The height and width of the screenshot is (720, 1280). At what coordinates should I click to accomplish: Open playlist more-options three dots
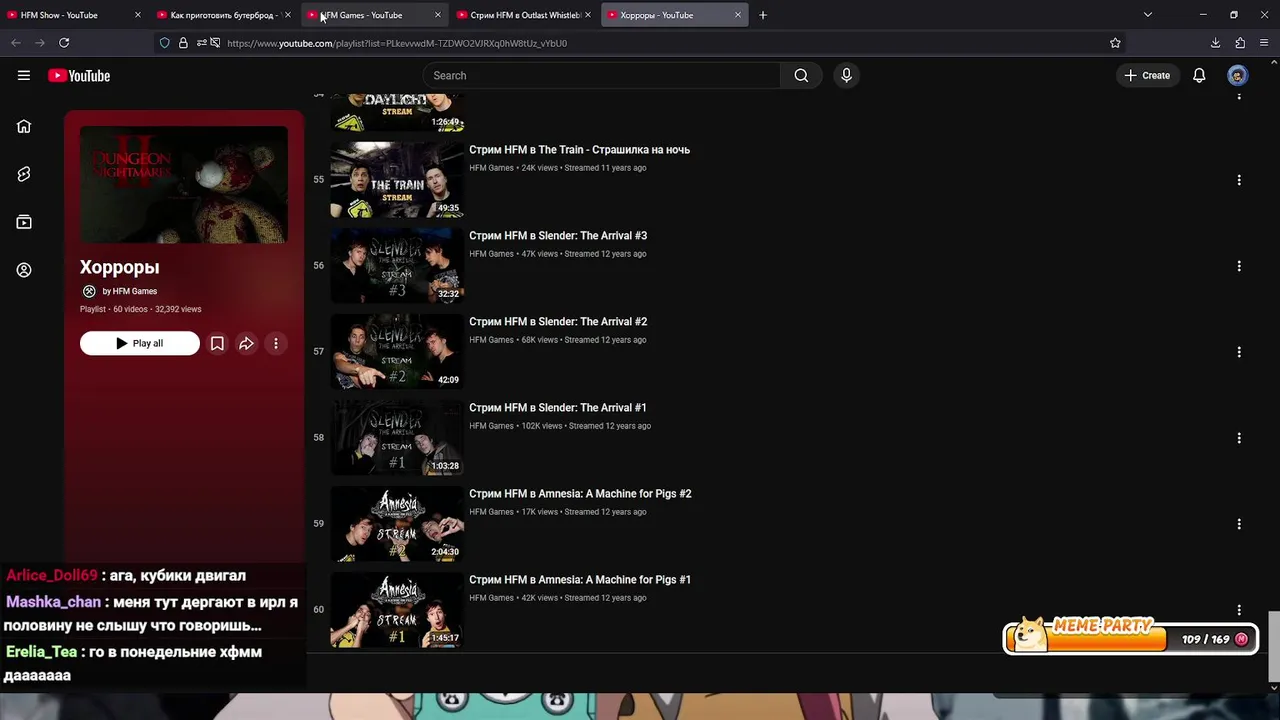point(276,343)
